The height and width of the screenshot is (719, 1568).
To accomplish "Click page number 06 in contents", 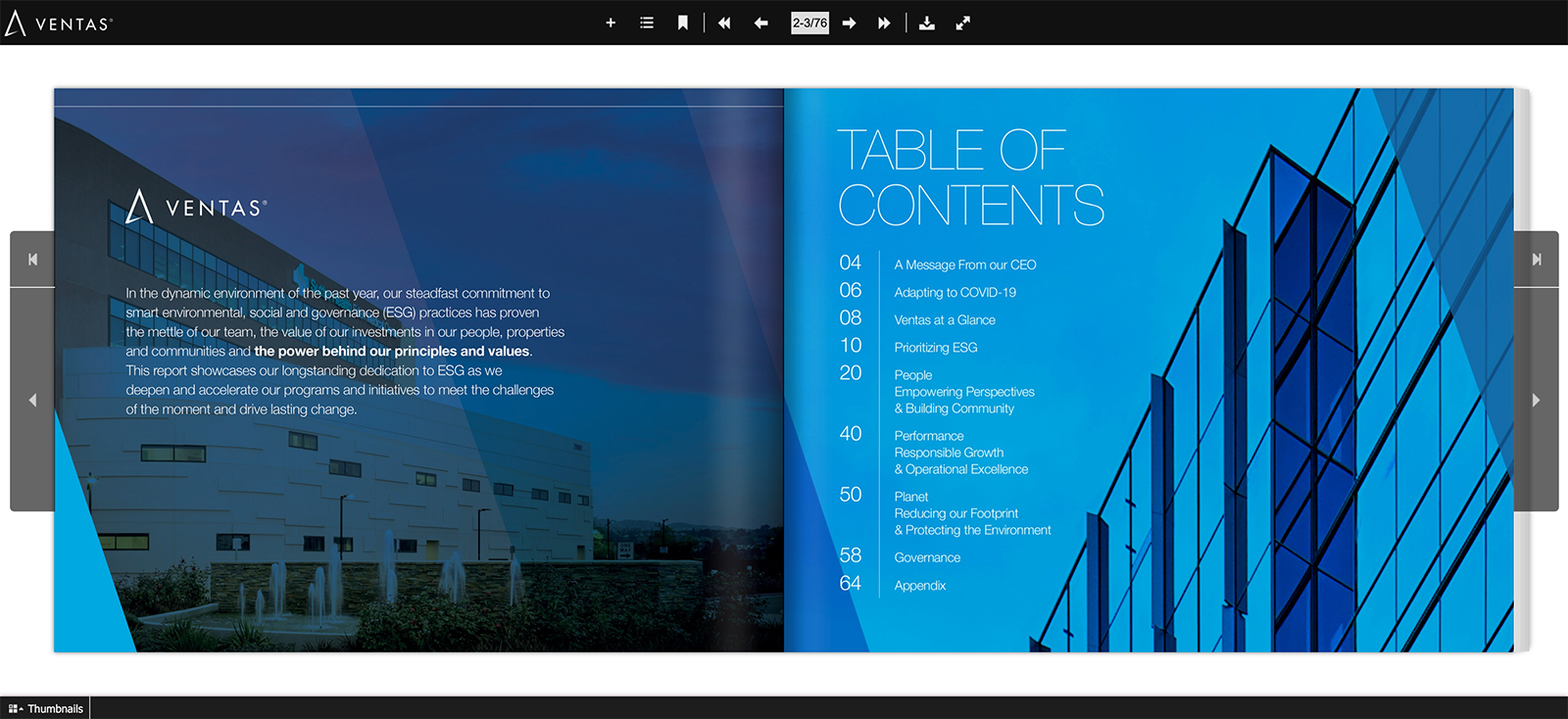I will pyautogui.click(x=851, y=290).
